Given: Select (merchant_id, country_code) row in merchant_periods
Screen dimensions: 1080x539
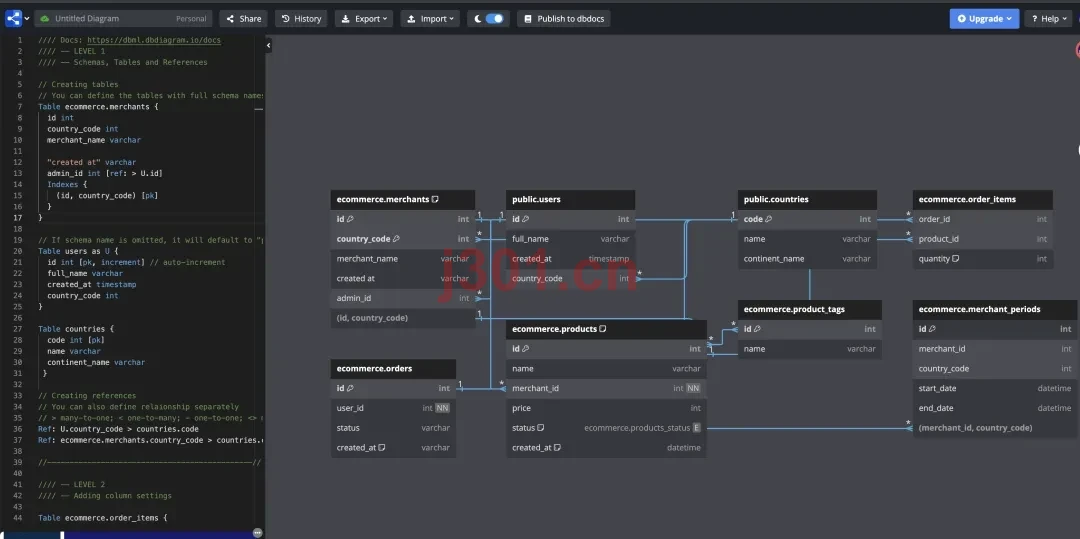Looking at the screenshot, I should coord(995,428).
